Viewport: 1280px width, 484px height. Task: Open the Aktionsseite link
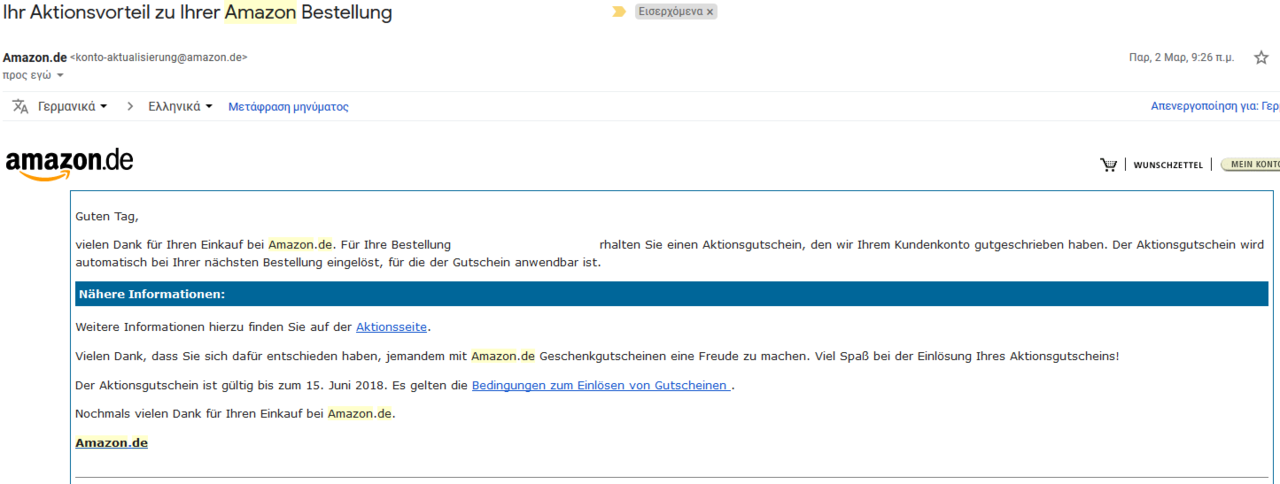pyautogui.click(x=393, y=327)
